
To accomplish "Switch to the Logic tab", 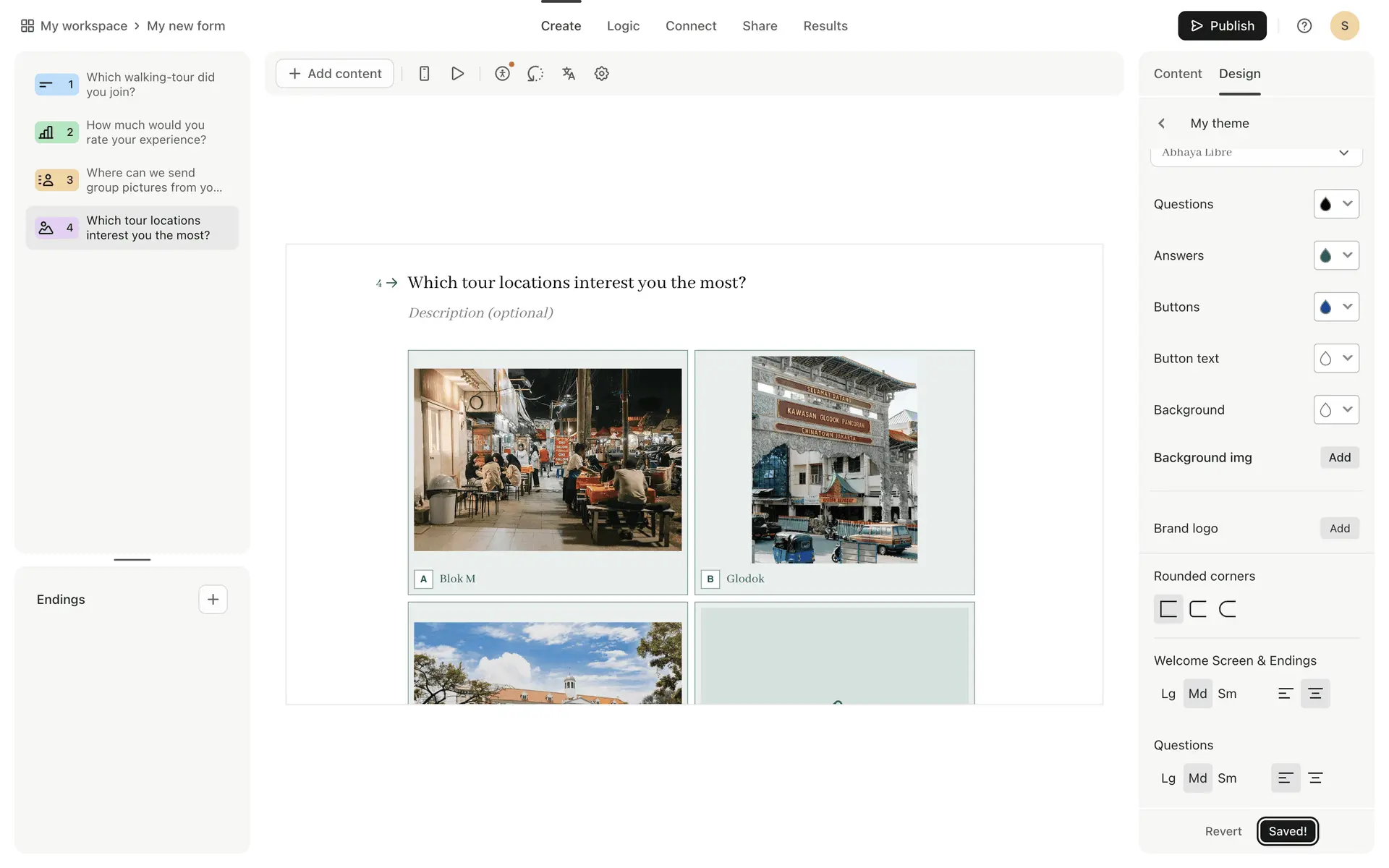I will coord(623,26).
